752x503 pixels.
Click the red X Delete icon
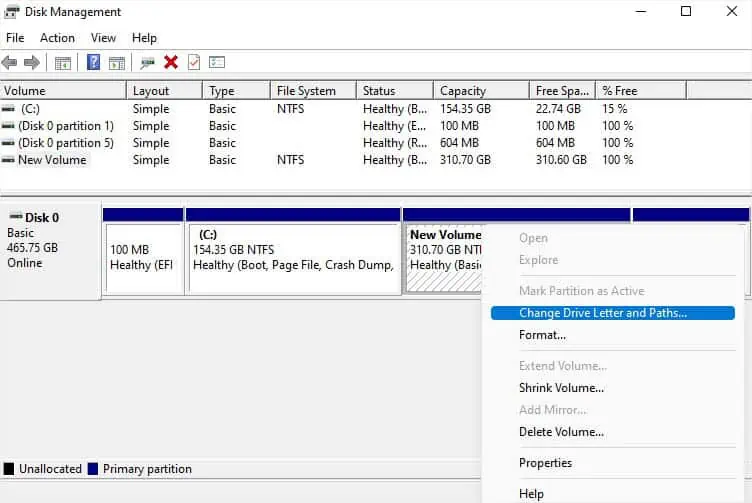[x=171, y=62]
